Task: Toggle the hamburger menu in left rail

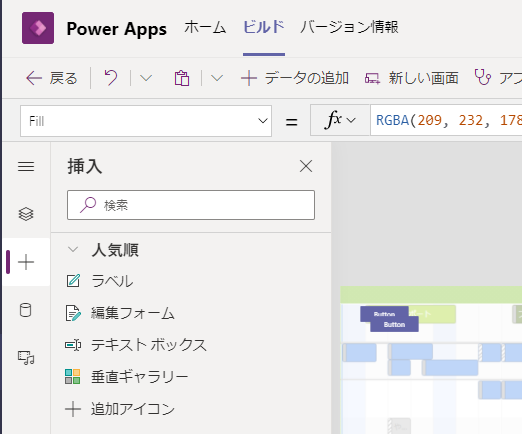Action: coord(26,166)
